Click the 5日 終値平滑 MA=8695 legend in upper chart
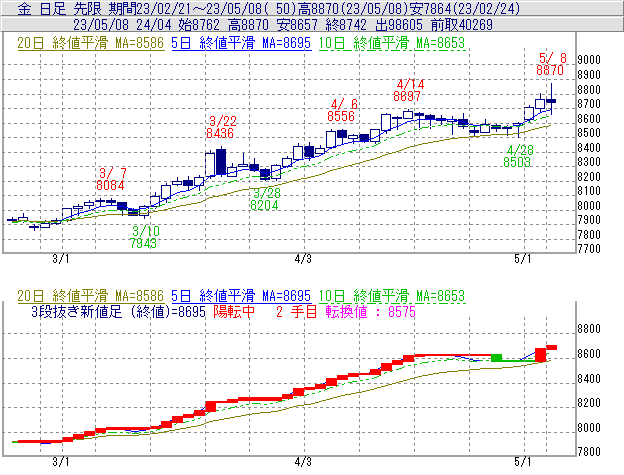624x475 pixels. pyautogui.click(x=241, y=43)
